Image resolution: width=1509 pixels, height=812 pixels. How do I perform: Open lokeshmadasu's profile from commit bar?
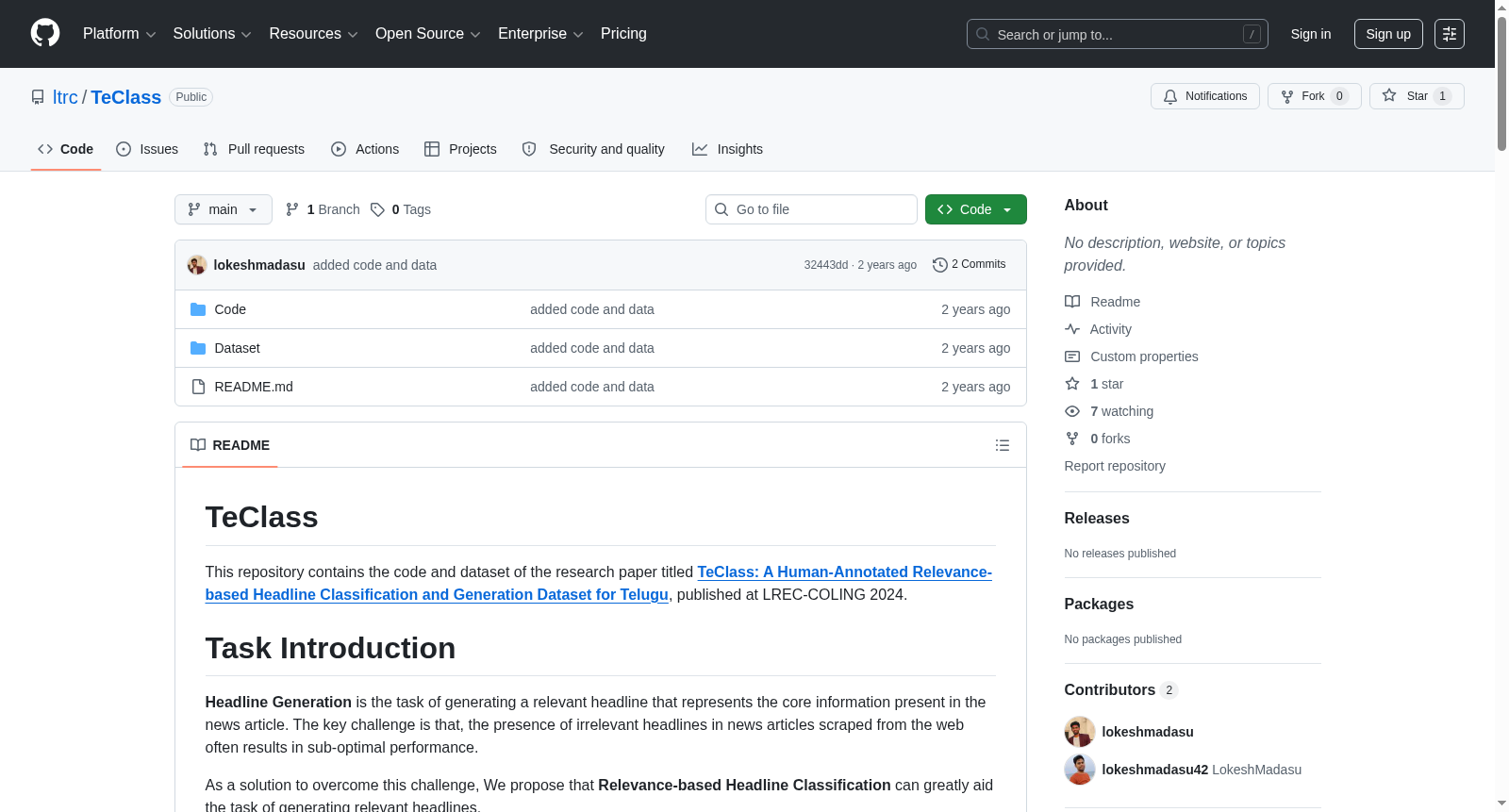pos(259,265)
